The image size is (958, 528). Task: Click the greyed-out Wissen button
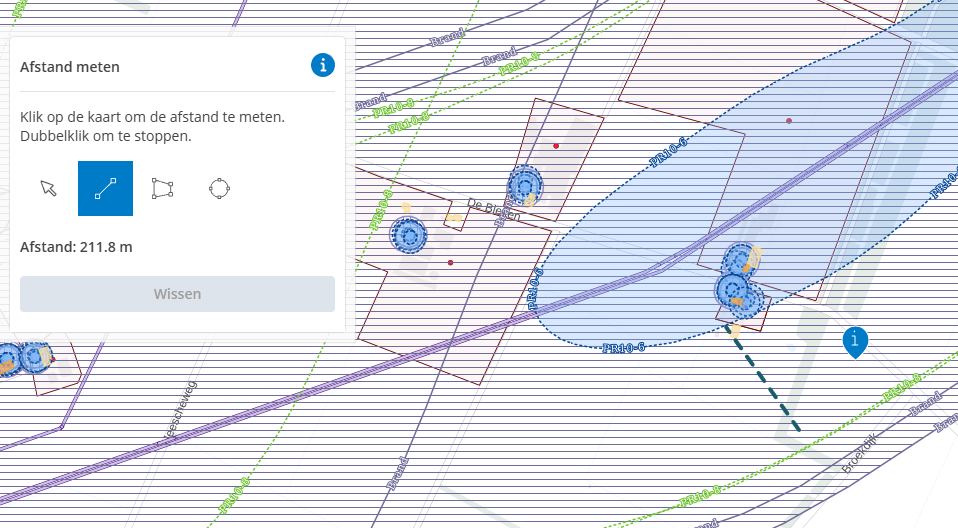(177, 294)
